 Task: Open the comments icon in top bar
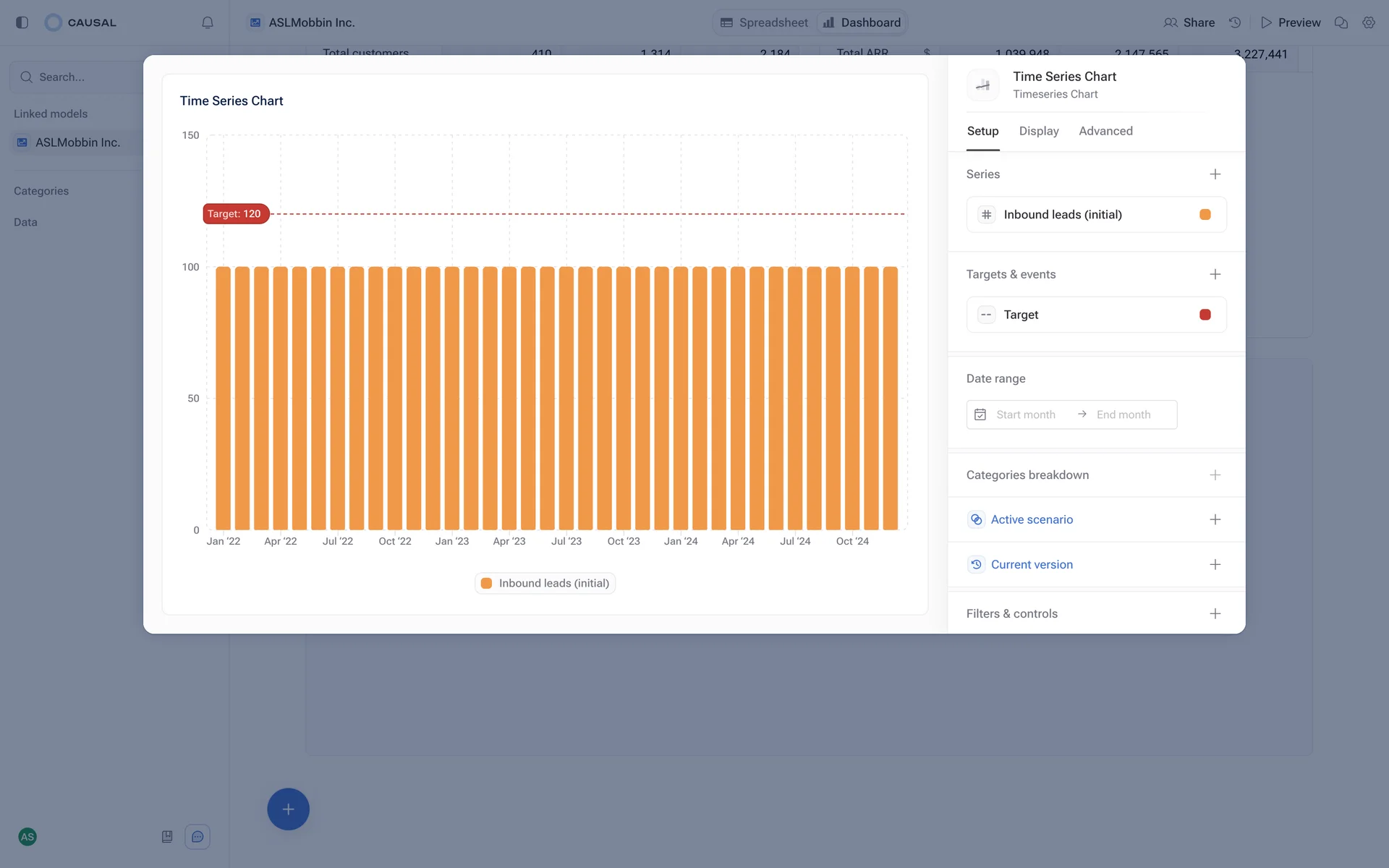1341,22
